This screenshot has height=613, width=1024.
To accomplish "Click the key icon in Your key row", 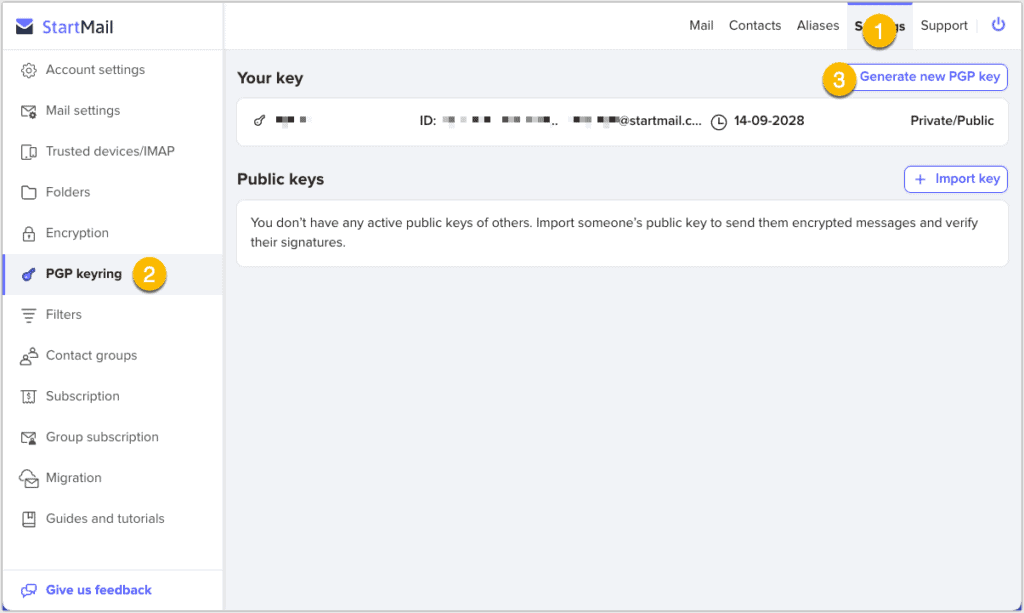I will pyautogui.click(x=259, y=121).
